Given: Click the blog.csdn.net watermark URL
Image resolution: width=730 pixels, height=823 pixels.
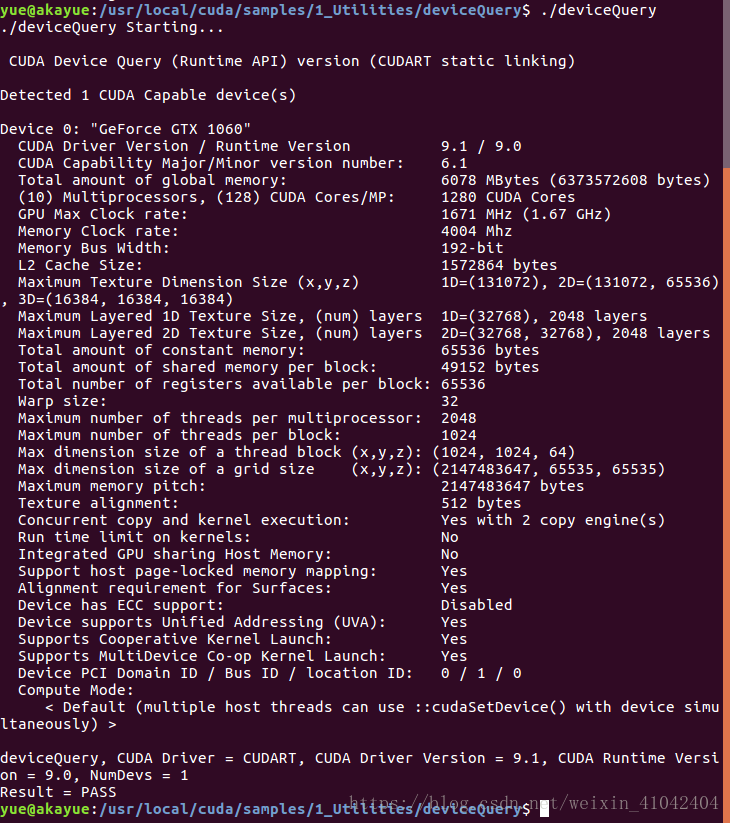Looking at the screenshot, I should coord(534,803).
